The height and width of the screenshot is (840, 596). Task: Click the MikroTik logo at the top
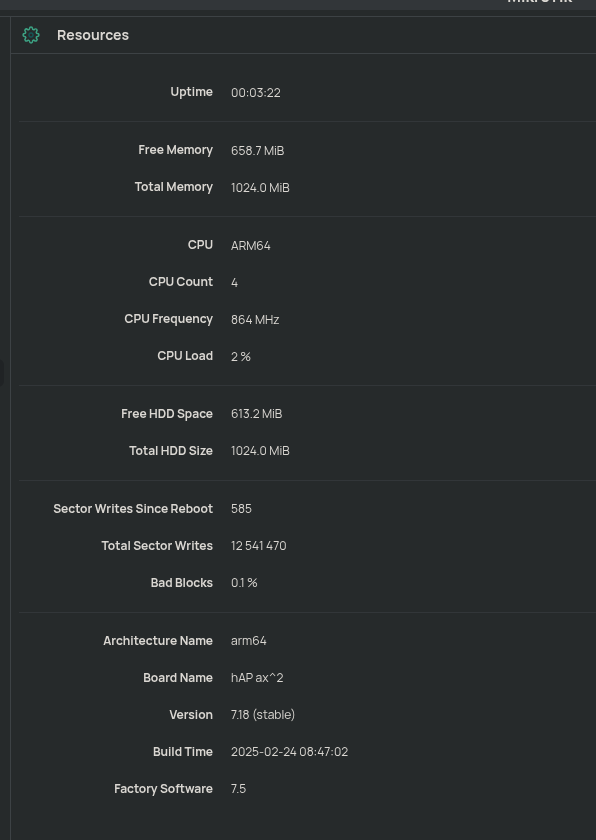pyautogui.click(x=540, y=3)
